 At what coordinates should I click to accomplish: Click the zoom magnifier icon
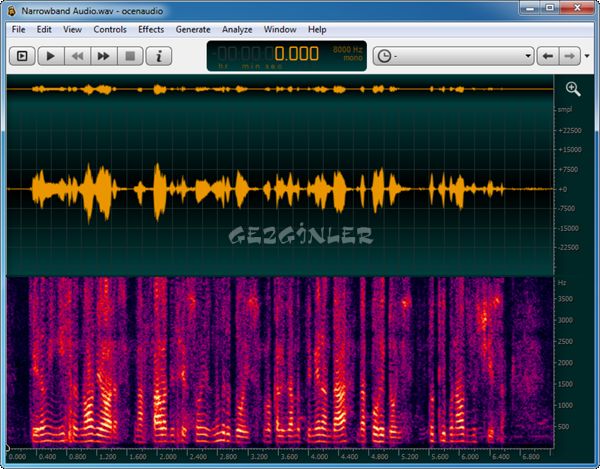click(573, 89)
